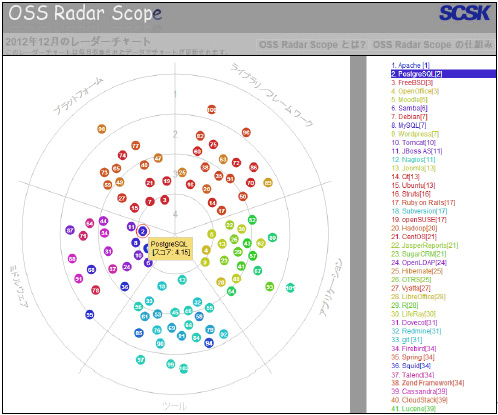The height and width of the screenshot is (415, 498).
Task: Select '1. Apache [1]' in the list
Action: coord(411,65)
